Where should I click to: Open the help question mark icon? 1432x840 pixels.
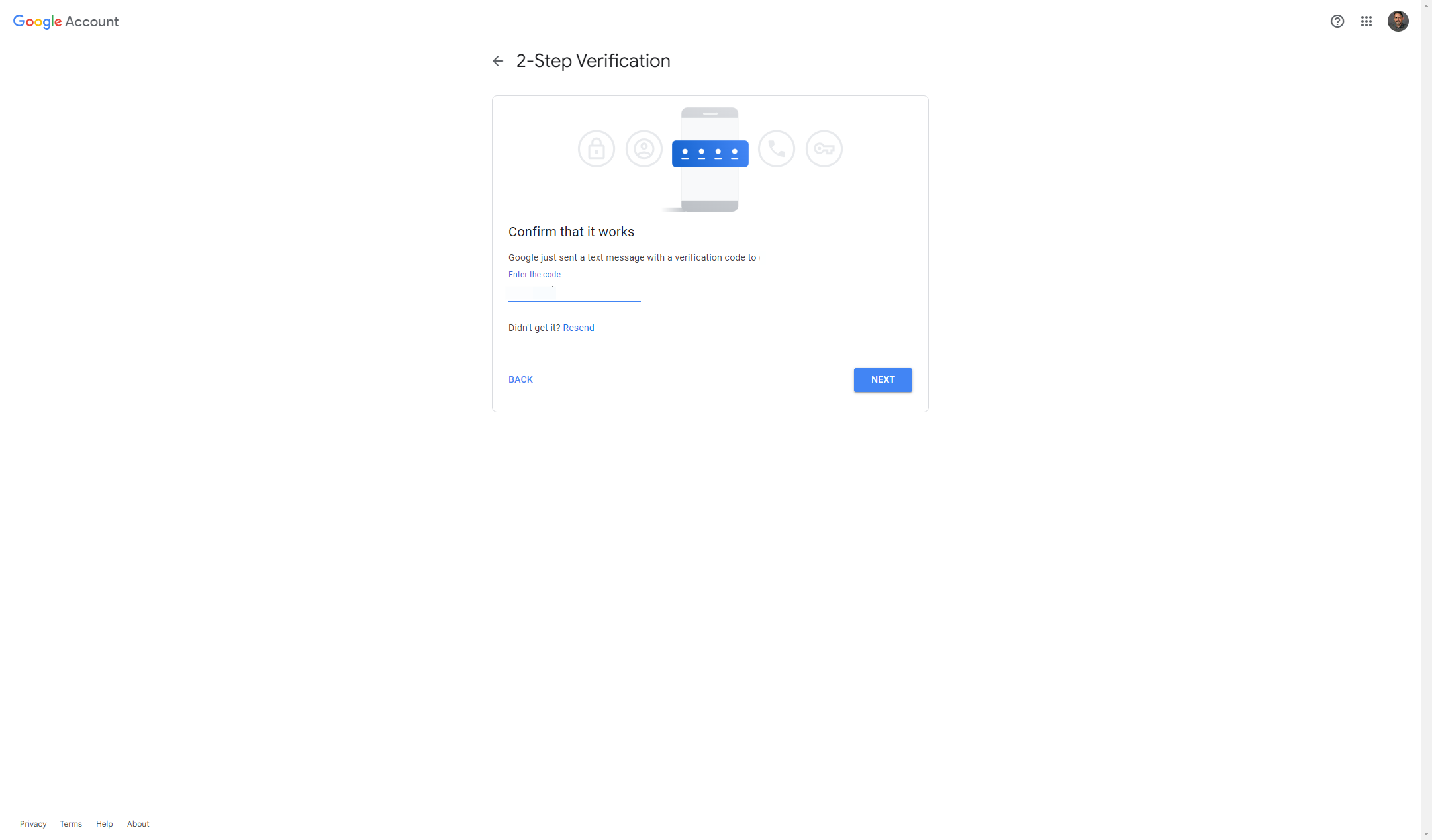click(x=1337, y=21)
